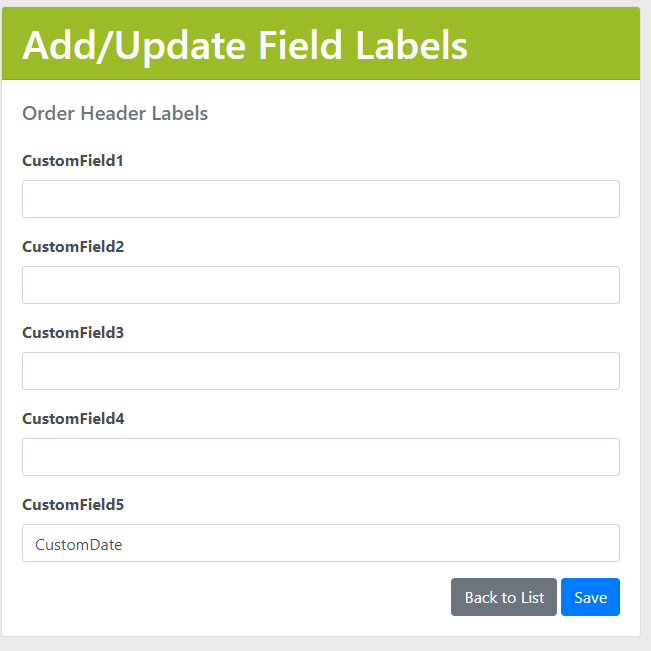Screen dimensions: 651x651
Task: Click the CustomField5 label text
Action: point(73,504)
